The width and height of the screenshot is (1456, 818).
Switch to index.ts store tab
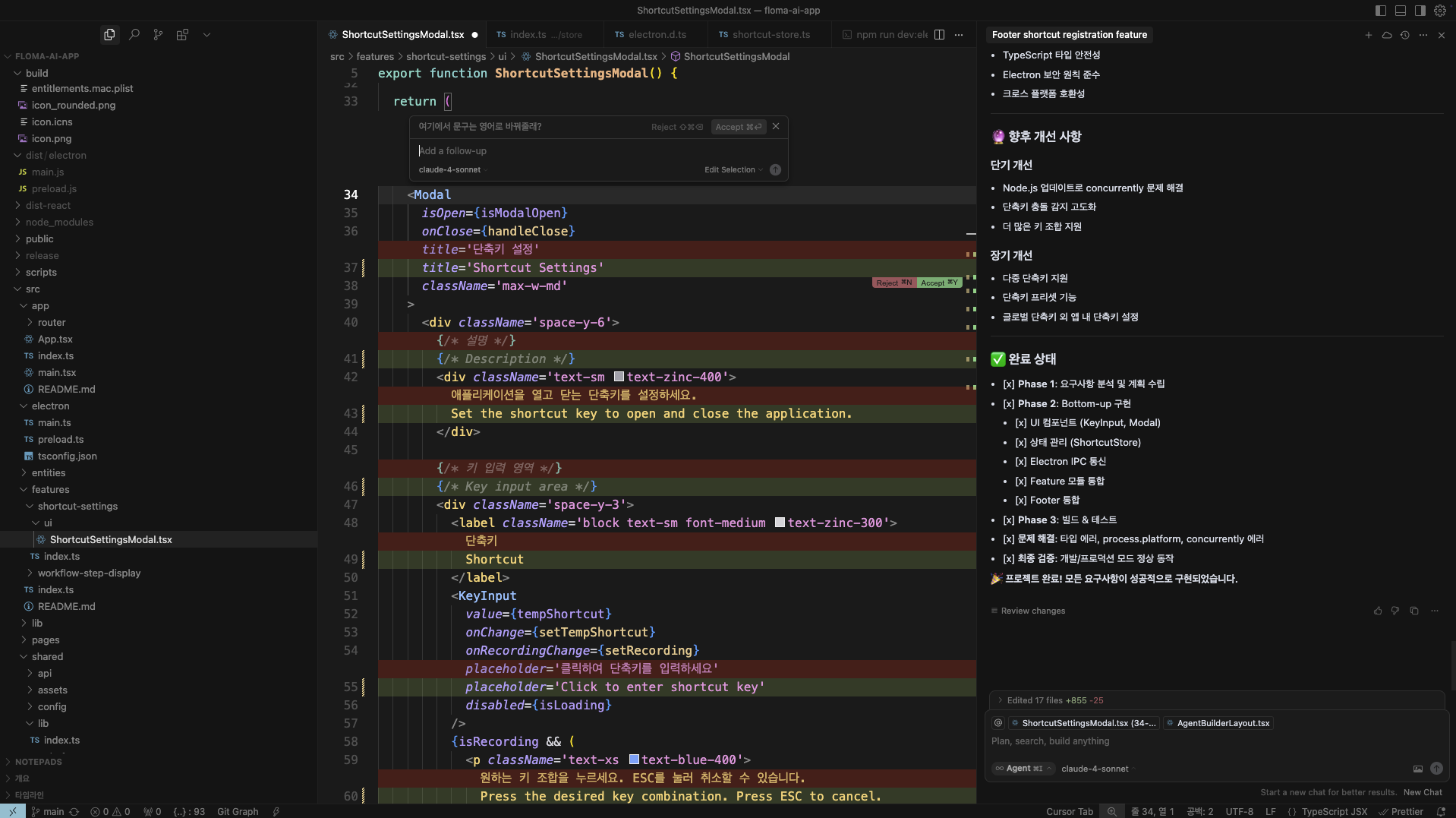[545, 34]
